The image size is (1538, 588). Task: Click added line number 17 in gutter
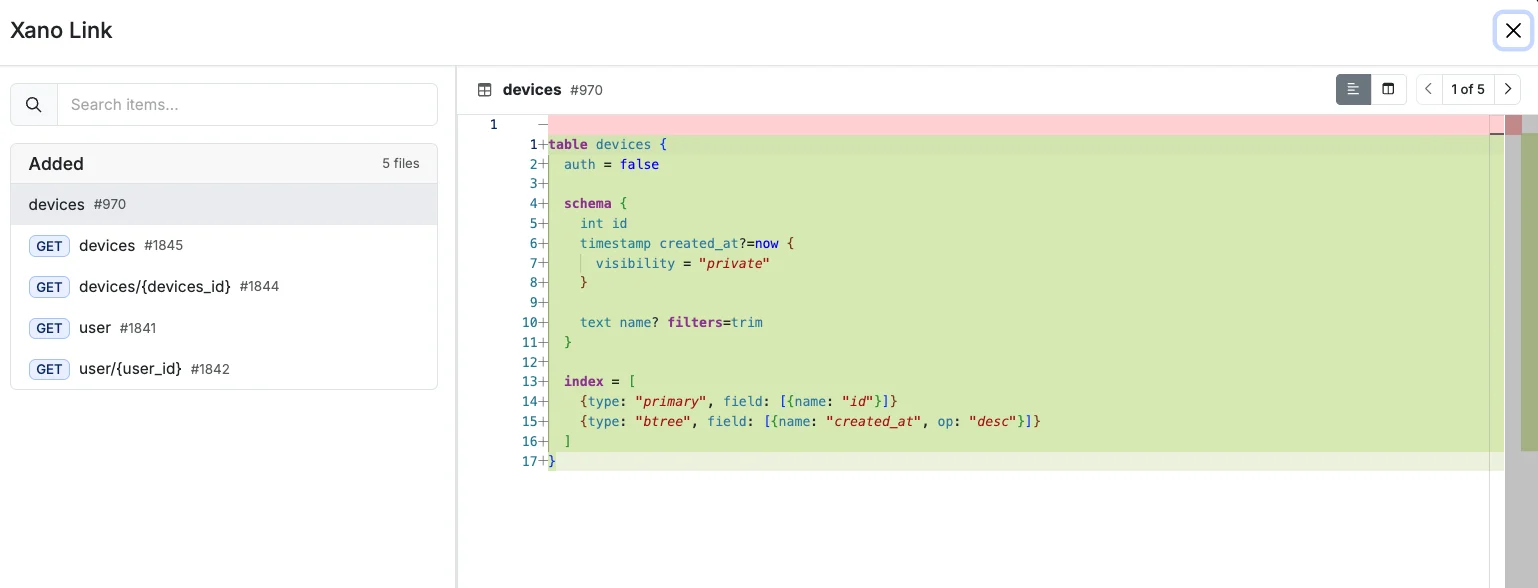530,461
